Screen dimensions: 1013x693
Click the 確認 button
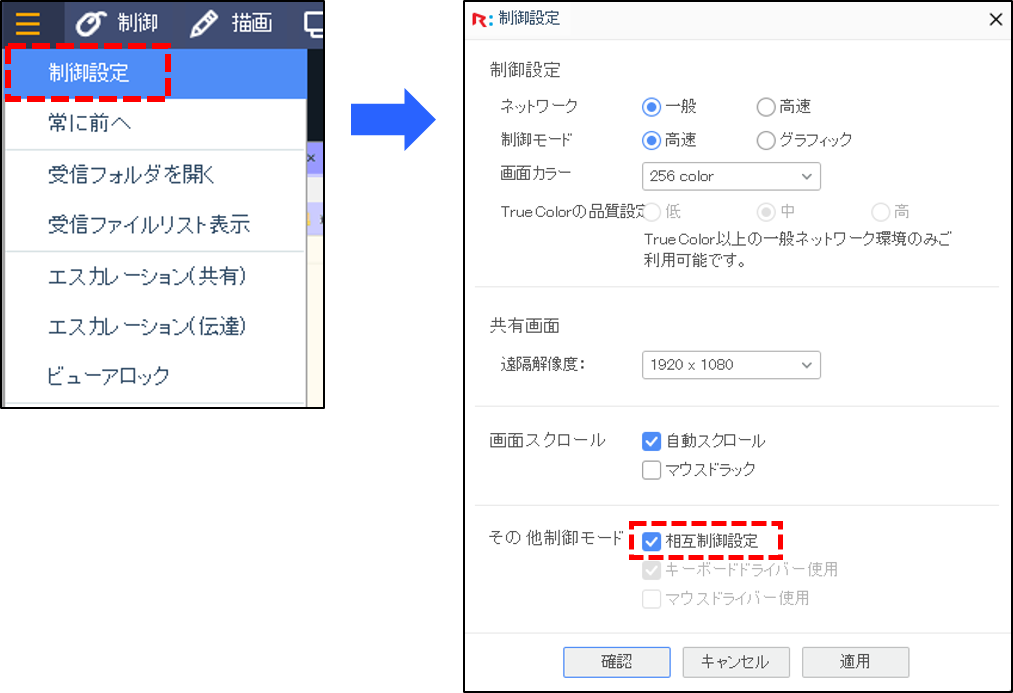617,662
